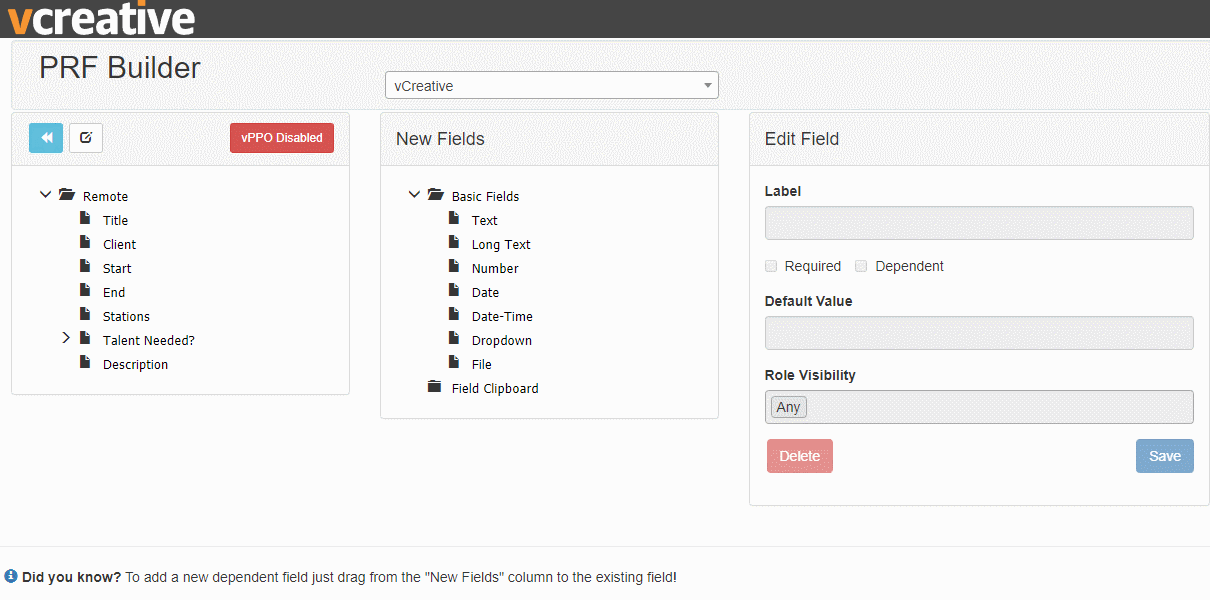Select the Start tree item
The image size is (1210, 600).
pos(117,268)
